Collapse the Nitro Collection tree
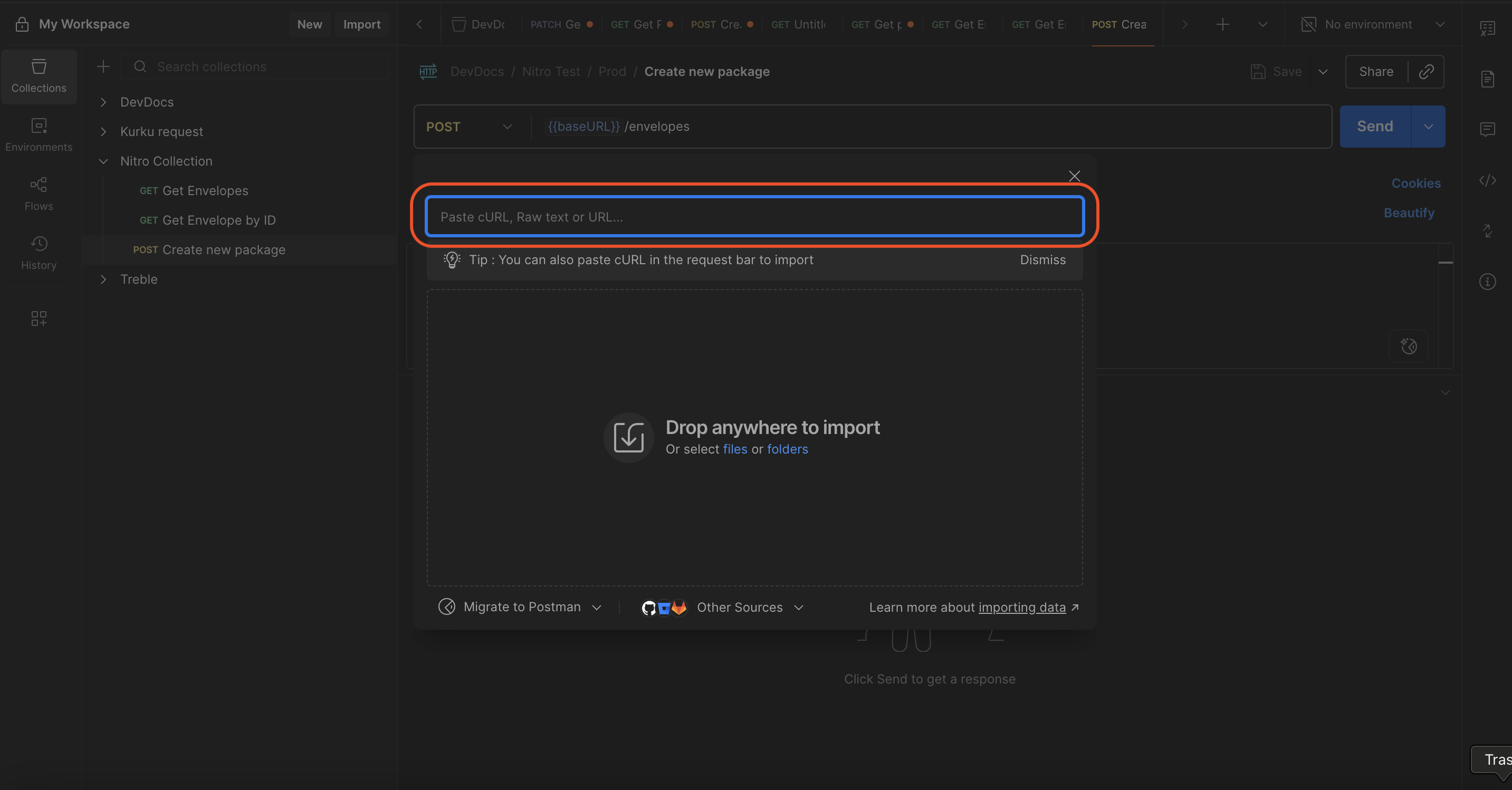The width and height of the screenshot is (1512, 790). pos(104,161)
